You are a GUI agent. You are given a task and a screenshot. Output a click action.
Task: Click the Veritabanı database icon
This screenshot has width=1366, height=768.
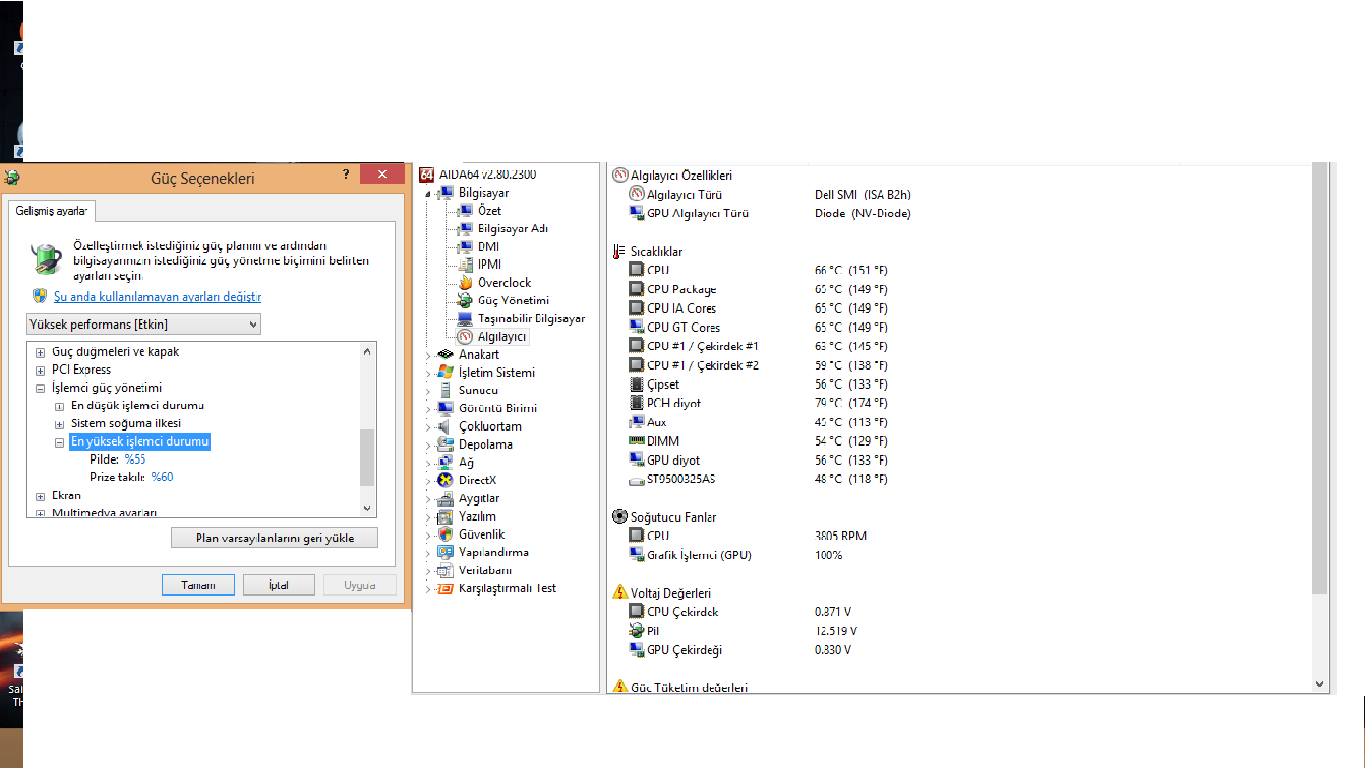coord(446,571)
